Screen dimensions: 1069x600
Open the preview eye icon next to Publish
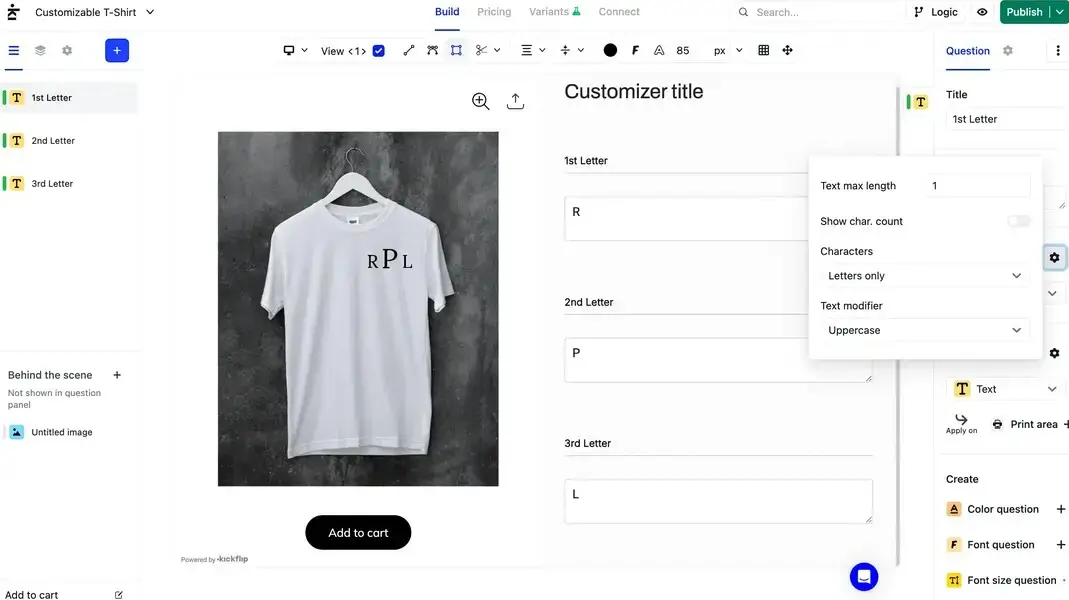982,12
